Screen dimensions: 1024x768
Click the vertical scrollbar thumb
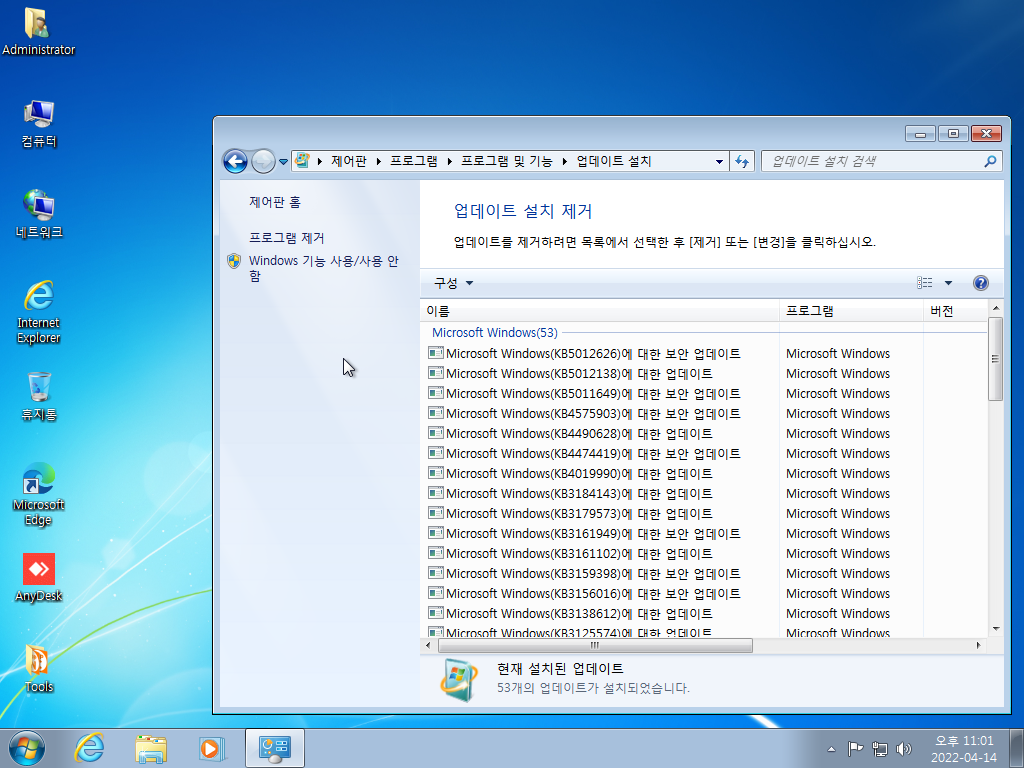[x=995, y=359]
